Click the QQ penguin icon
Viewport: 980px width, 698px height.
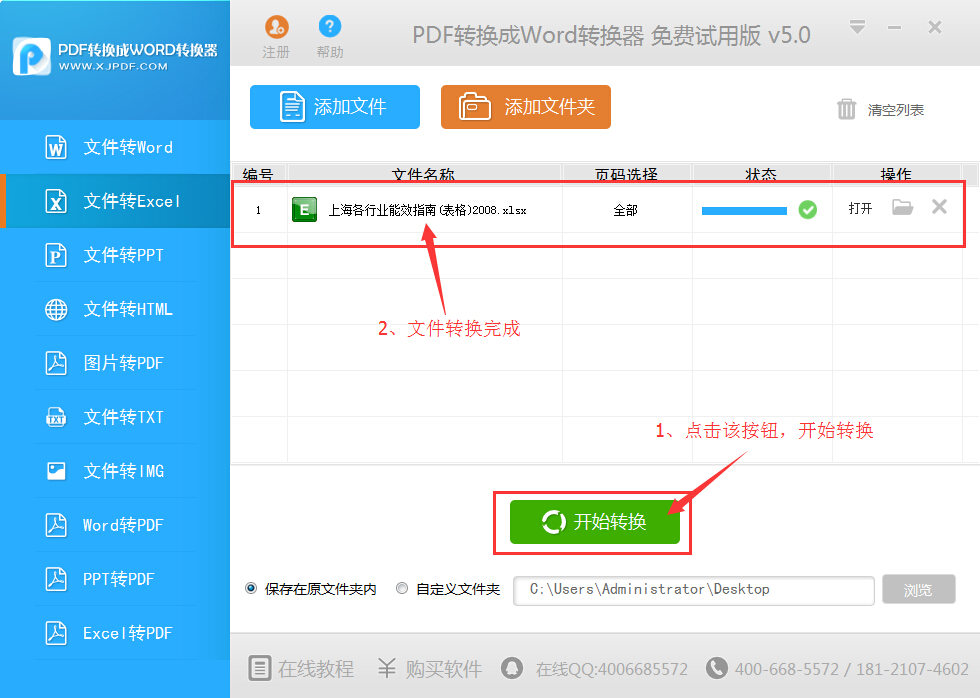click(512, 667)
